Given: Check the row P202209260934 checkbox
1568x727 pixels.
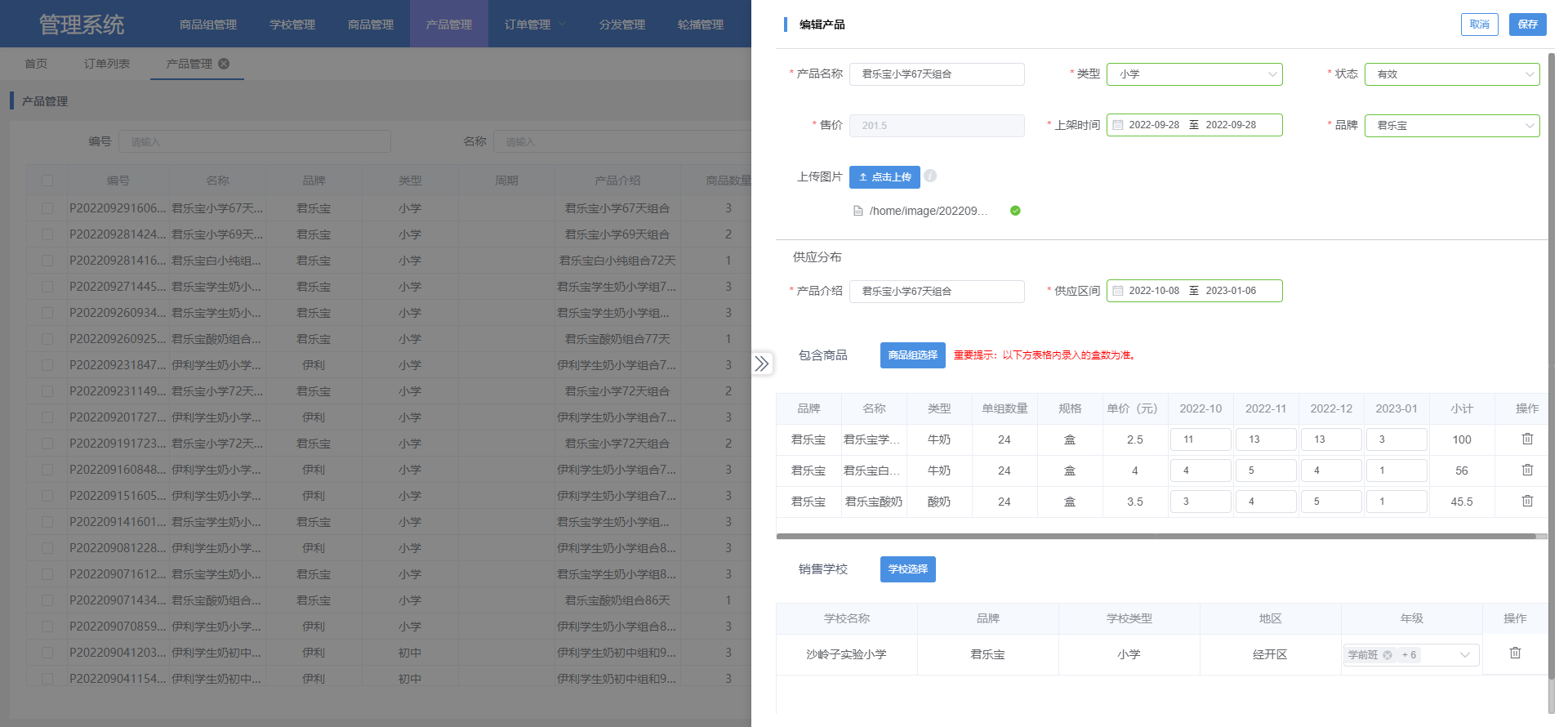Looking at the screenshot, I should 47,313.
